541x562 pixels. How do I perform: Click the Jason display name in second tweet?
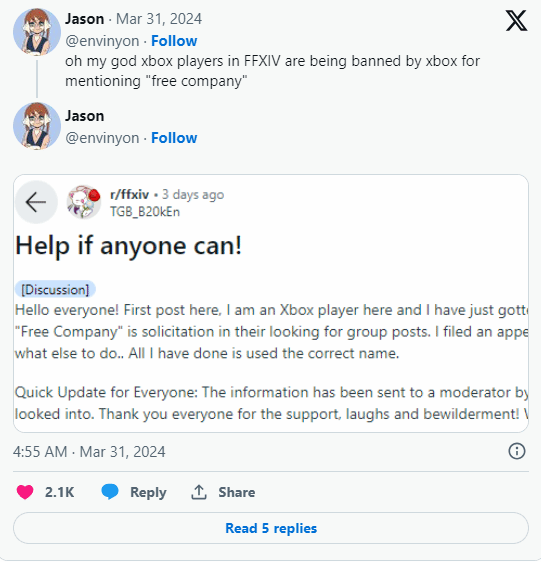coord(85,116)
